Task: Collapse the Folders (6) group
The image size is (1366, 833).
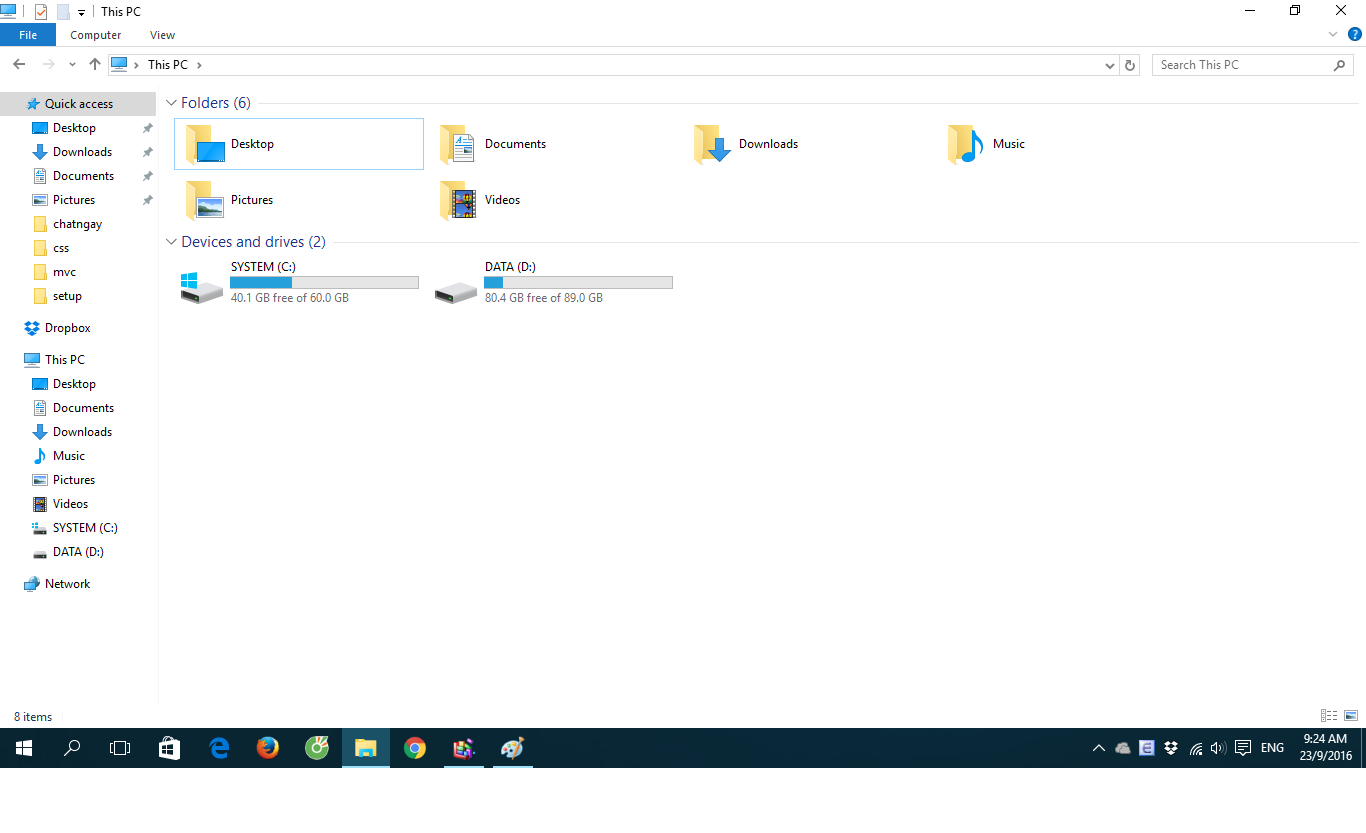Action: coord(171,103)
